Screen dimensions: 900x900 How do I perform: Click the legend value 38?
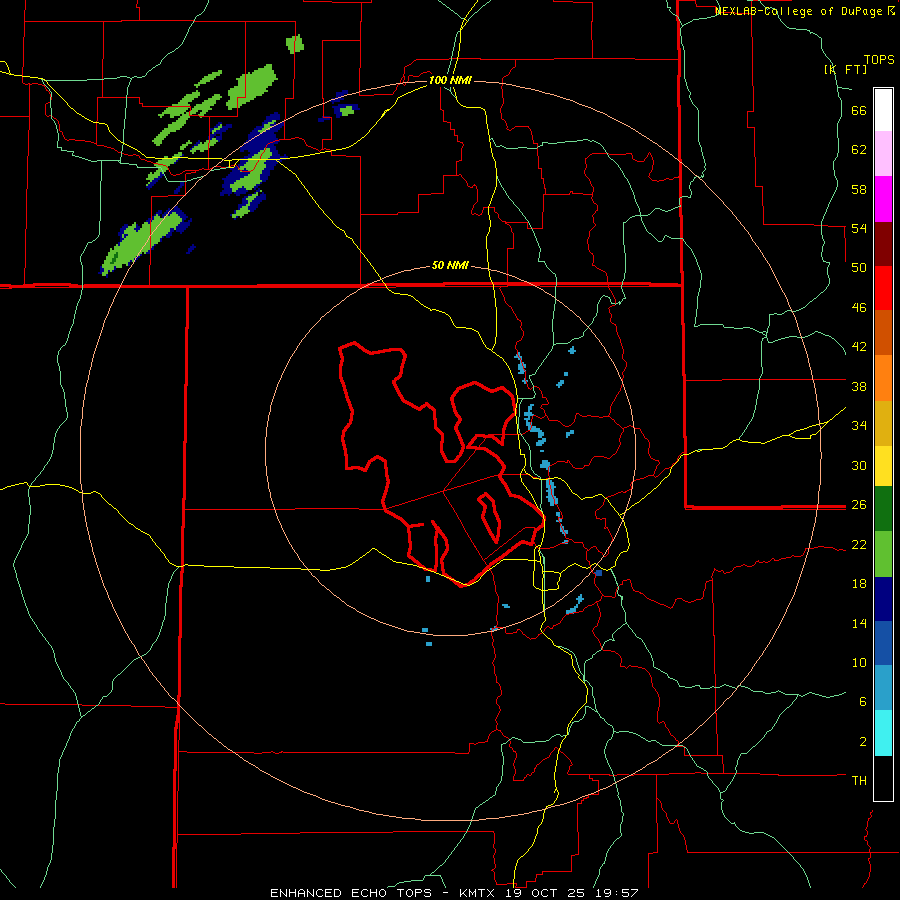pyautogui.click(x=859, y=386)
